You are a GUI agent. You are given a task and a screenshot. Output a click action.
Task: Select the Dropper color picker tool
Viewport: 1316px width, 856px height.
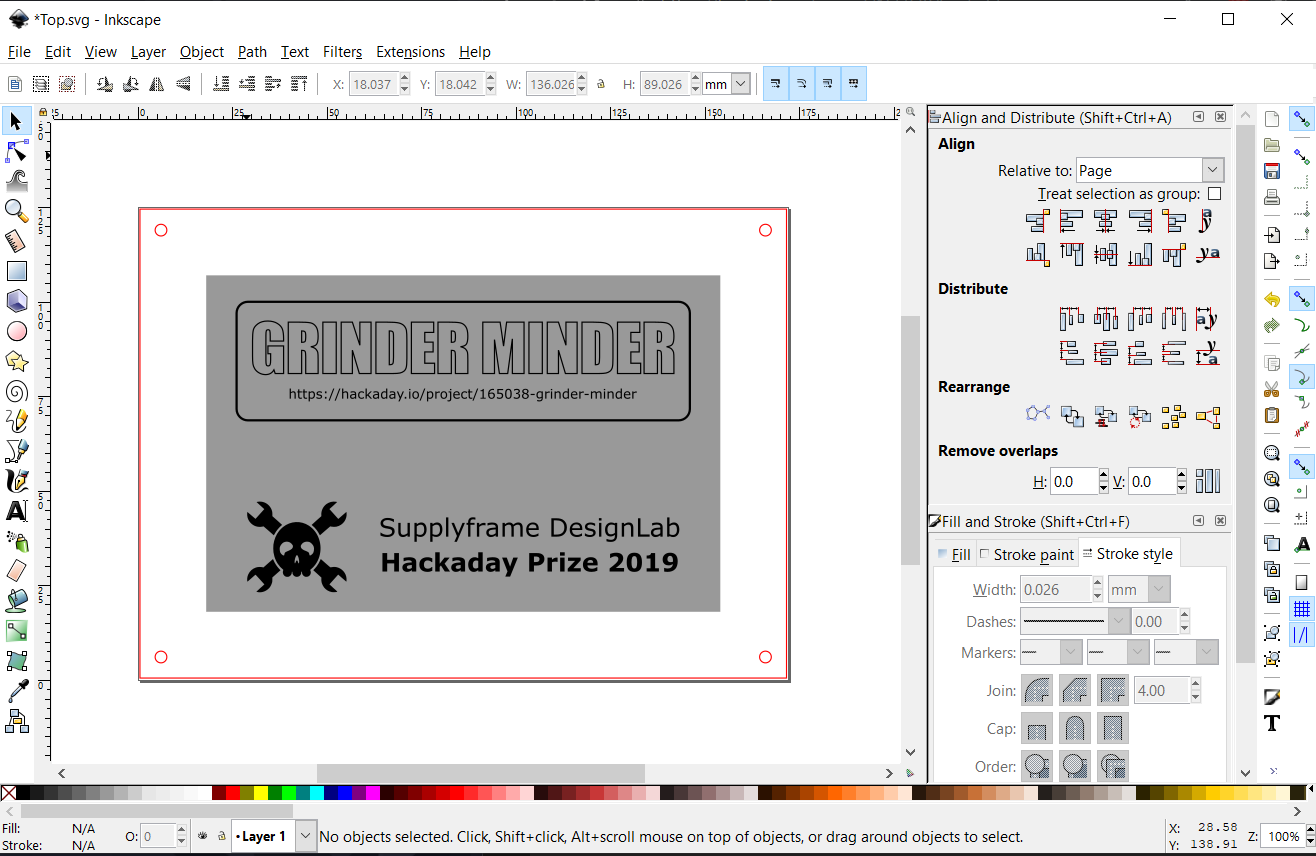click(x=16, y=691)
